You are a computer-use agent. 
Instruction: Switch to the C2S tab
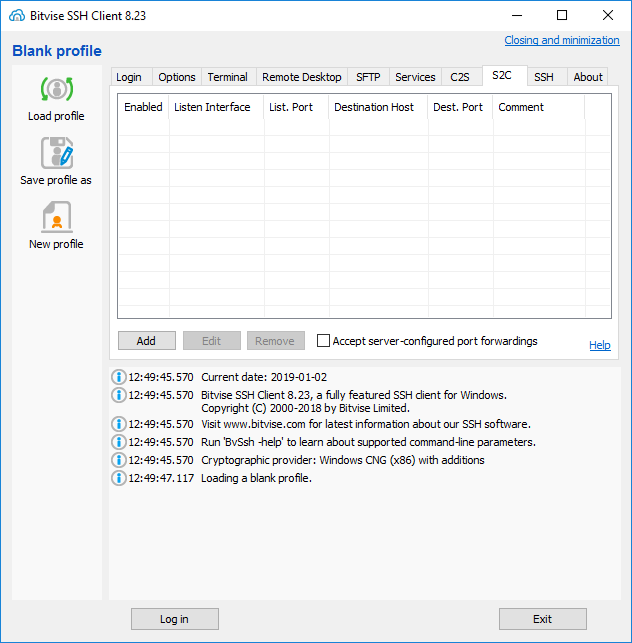click(460, 77)
